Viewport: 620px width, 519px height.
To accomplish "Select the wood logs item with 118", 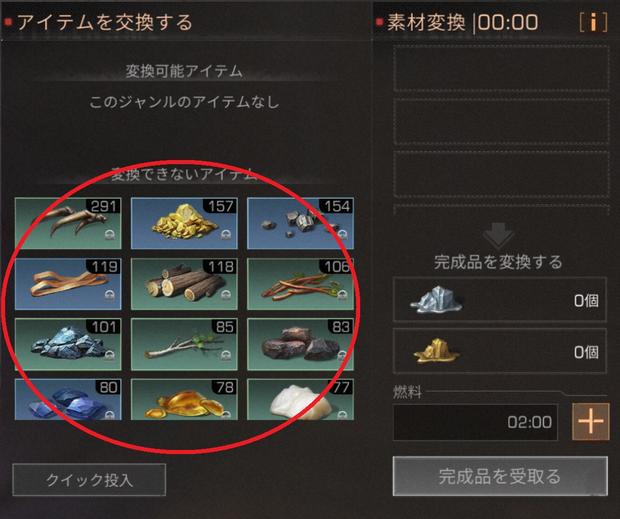I will pos(184,284).
